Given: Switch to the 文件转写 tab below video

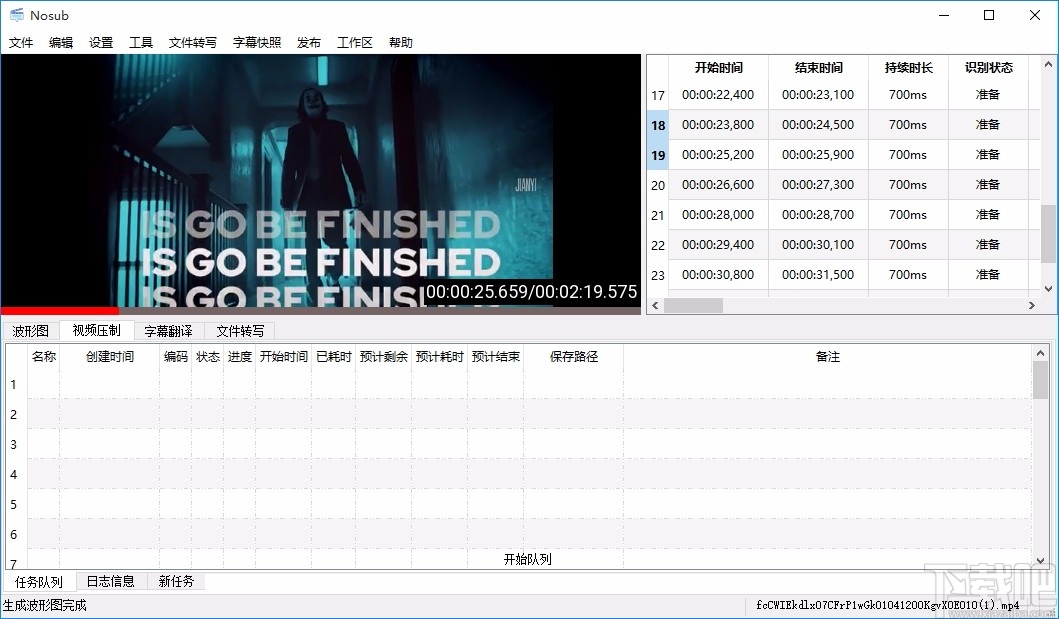Looking at the screenshot, I should (x=240, y=331).
